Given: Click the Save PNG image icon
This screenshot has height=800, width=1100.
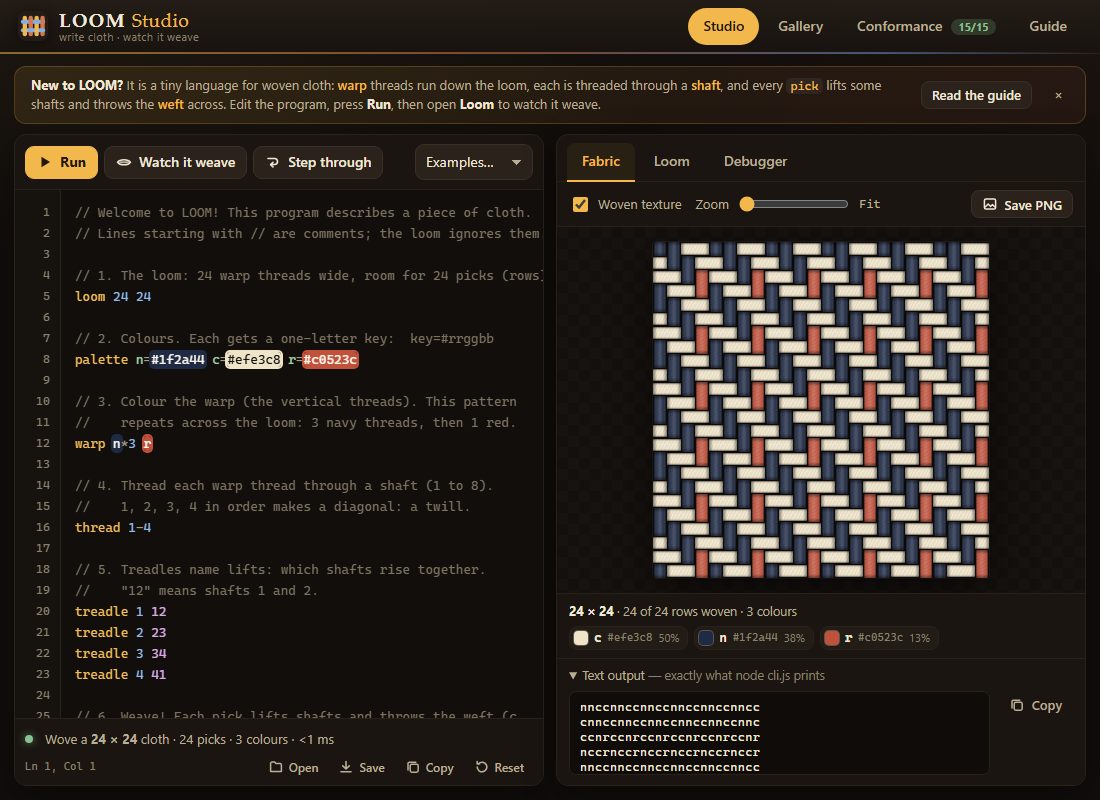Looking at the screenshot, I should 990,204.
